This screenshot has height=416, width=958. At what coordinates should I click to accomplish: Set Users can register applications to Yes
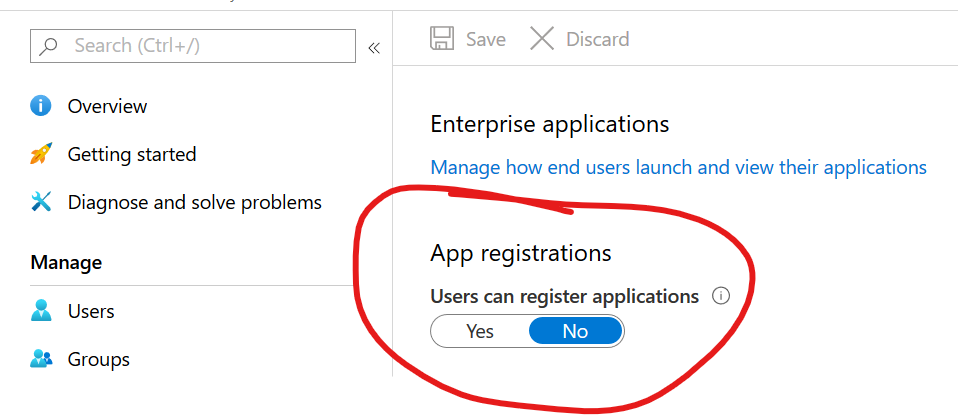coord(480,331)
